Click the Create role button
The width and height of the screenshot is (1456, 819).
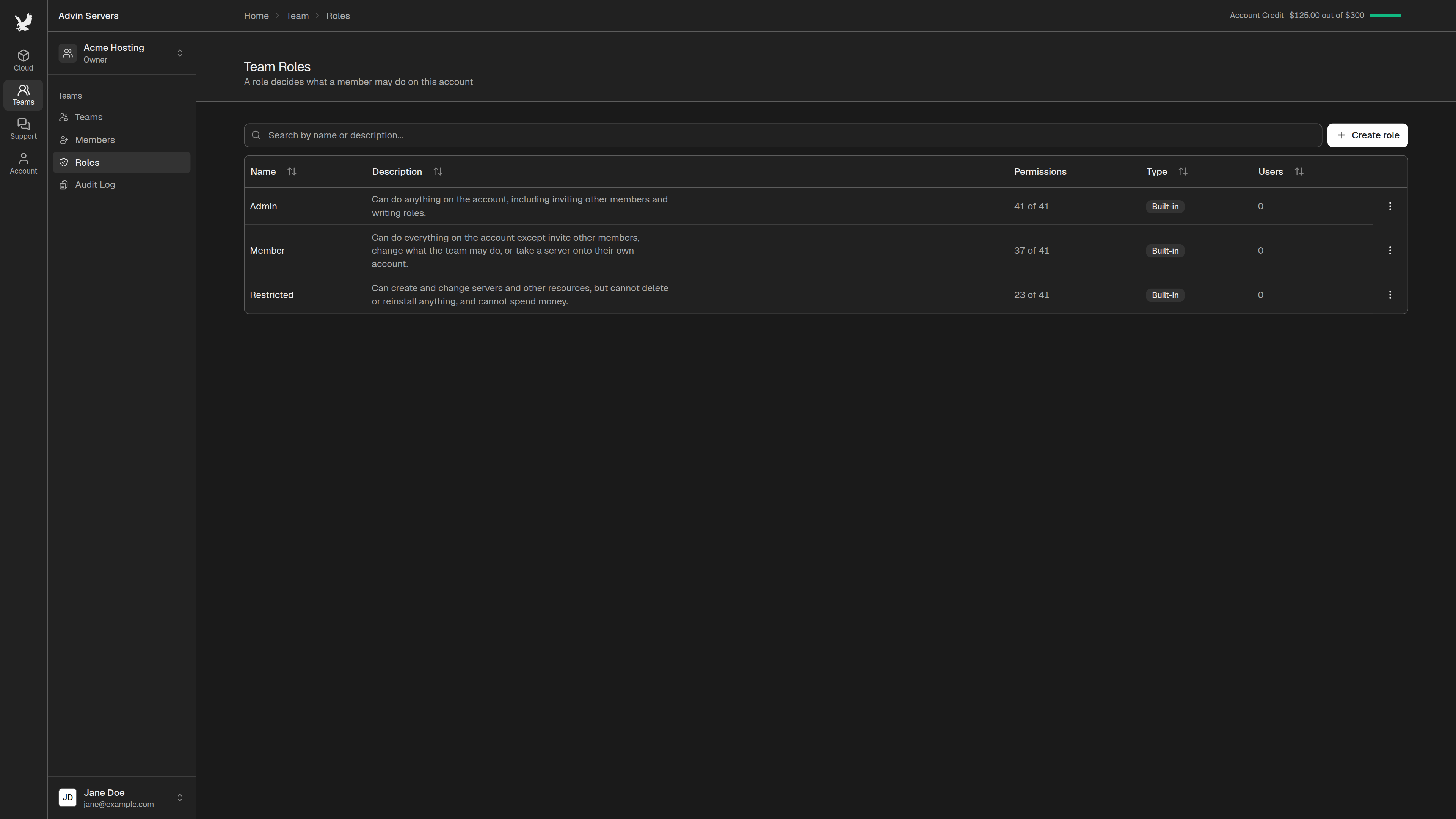1367,135
